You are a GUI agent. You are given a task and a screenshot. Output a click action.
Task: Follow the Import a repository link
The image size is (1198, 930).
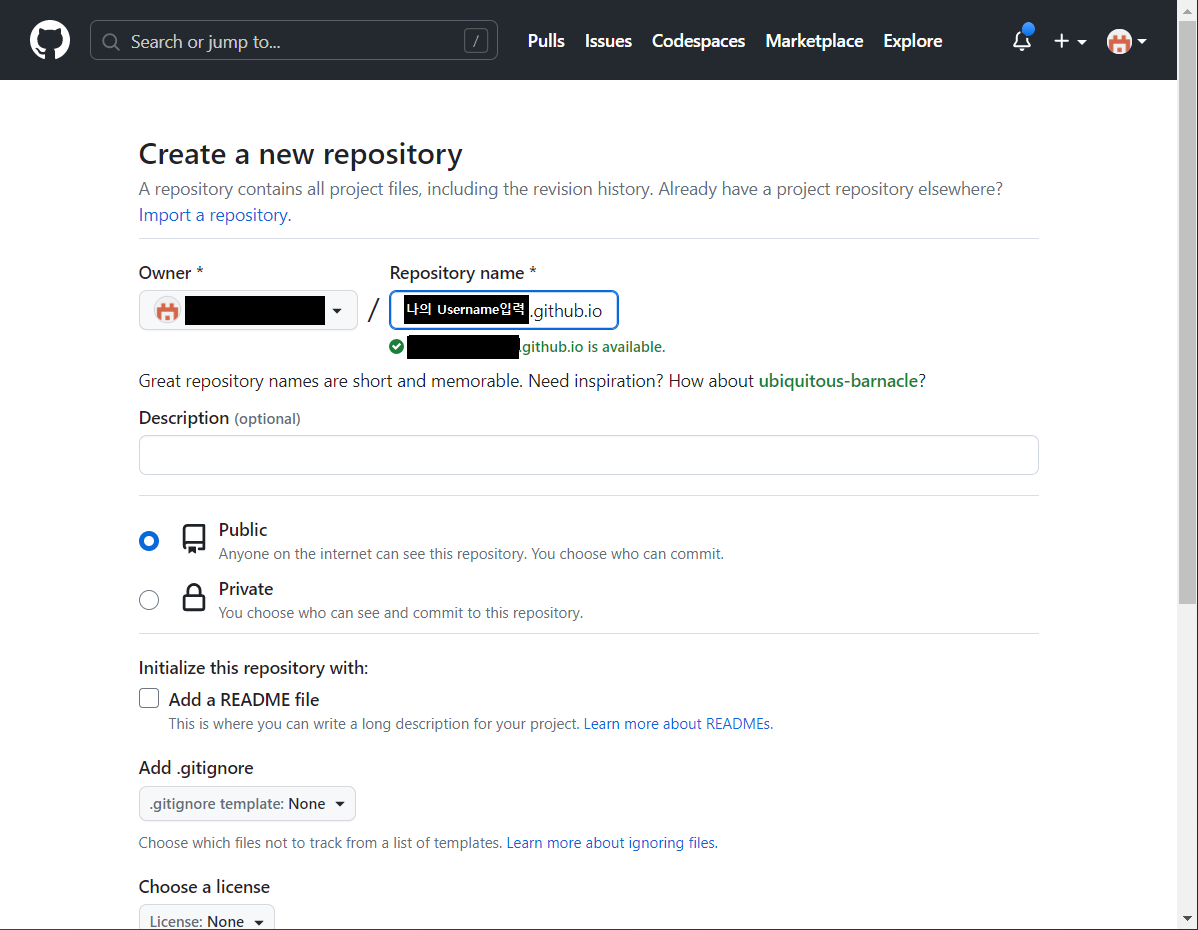pos(215,215)
